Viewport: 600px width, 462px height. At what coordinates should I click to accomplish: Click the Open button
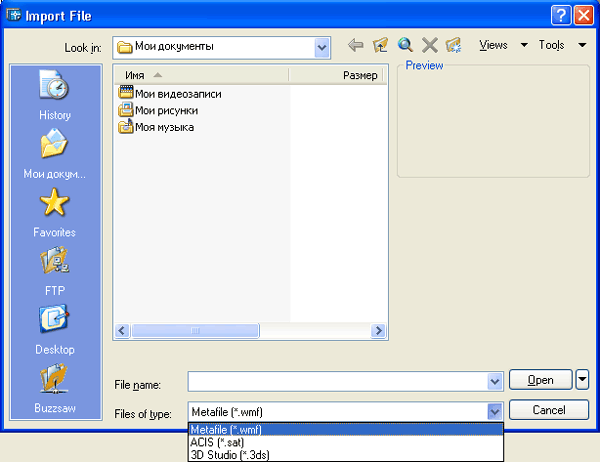[x=540, y=380]
